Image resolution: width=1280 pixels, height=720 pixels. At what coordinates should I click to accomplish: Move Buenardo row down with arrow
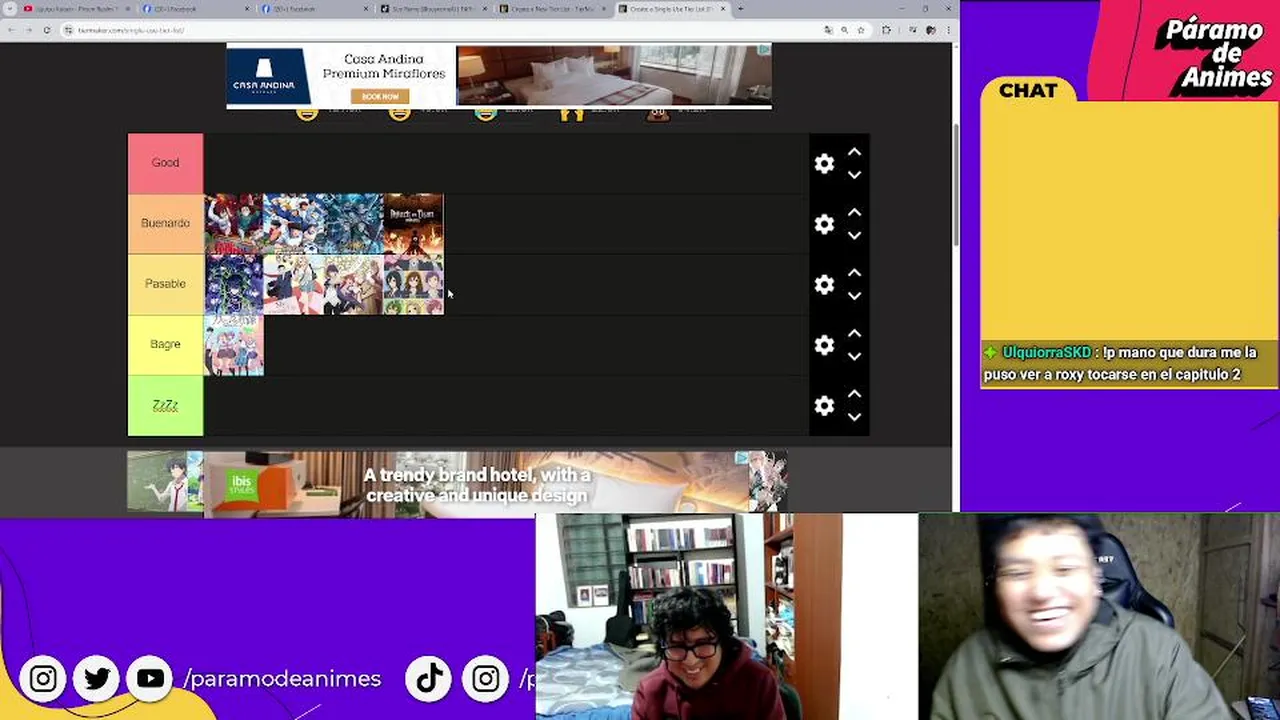click(854, 236)
